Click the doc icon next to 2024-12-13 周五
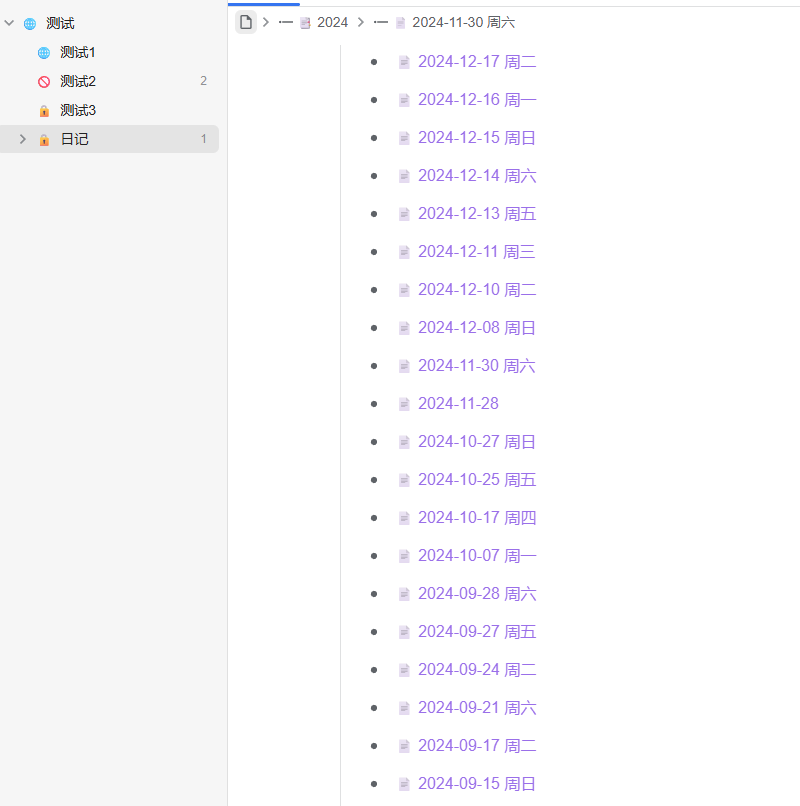Image resolution: width=800 pixels, height=806 pixels. tap(404, 214)
